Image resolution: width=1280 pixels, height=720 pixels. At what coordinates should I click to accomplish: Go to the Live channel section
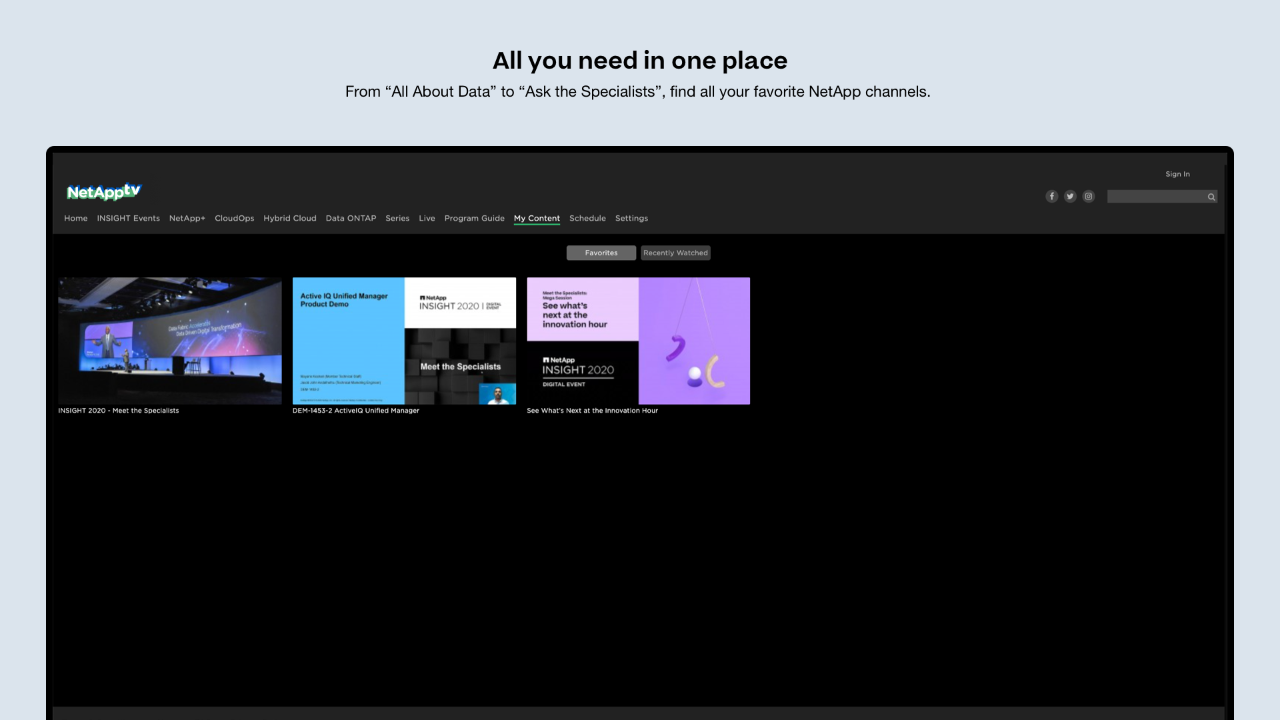[x=427, y=218]
